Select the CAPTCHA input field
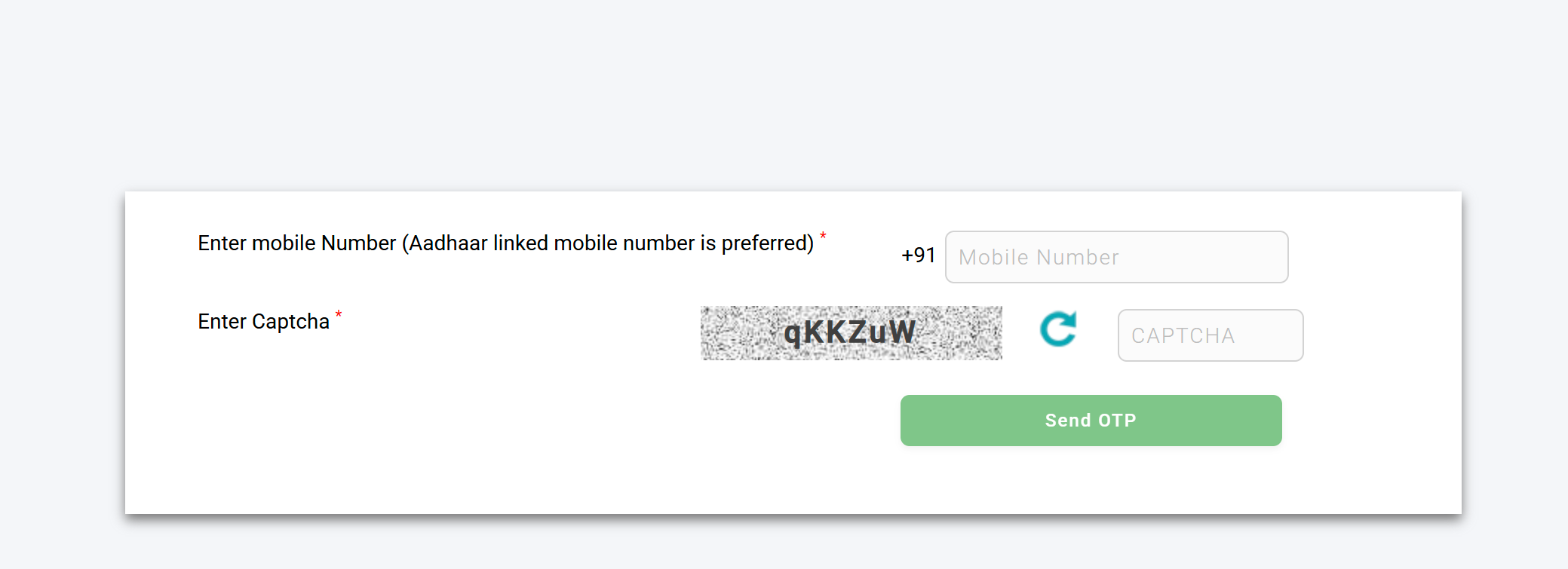Image resolution: width=1568 pixels, height=569 pixels. click(1209, 335)
